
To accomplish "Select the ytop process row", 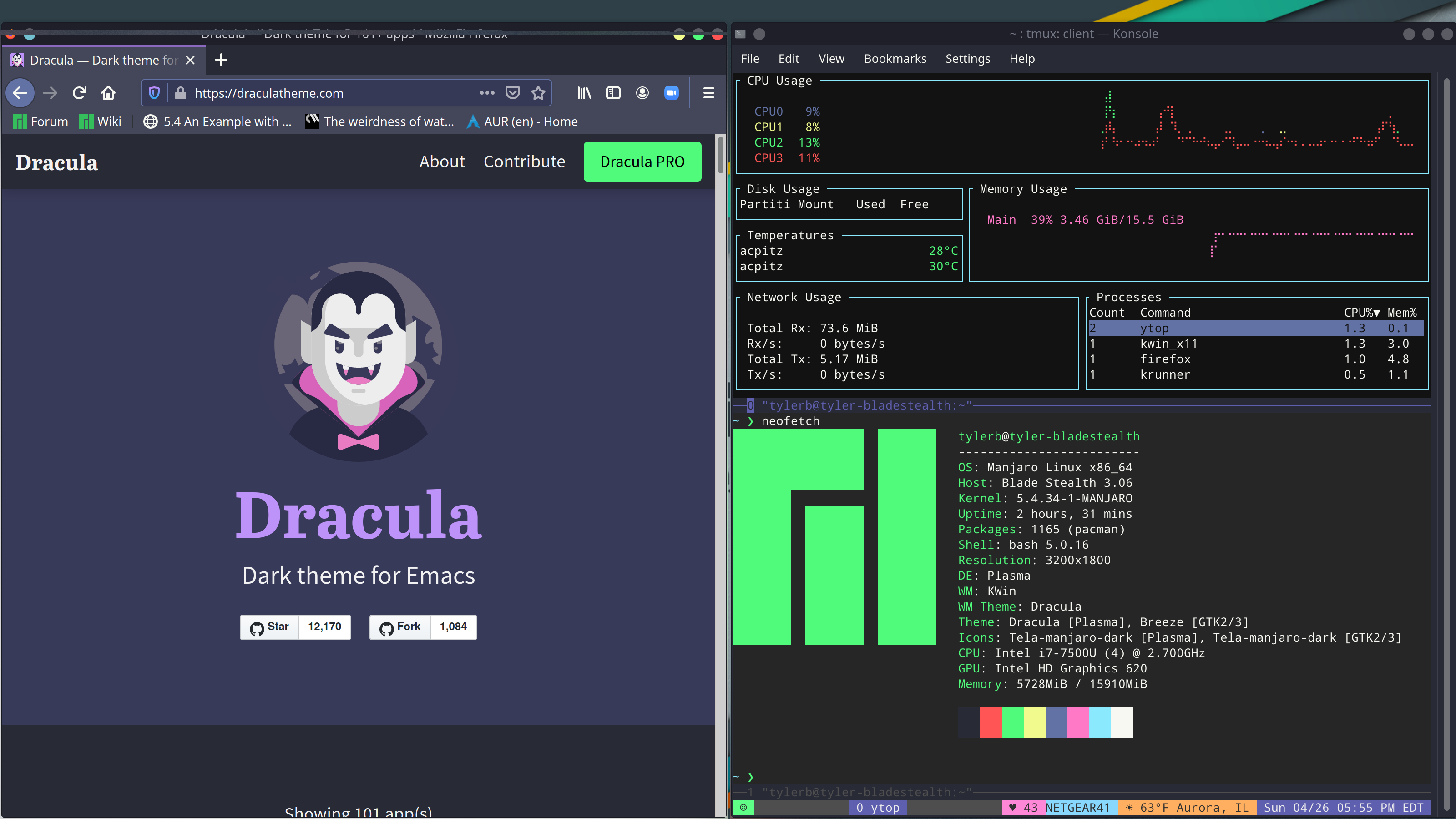I will [1256, 328].
